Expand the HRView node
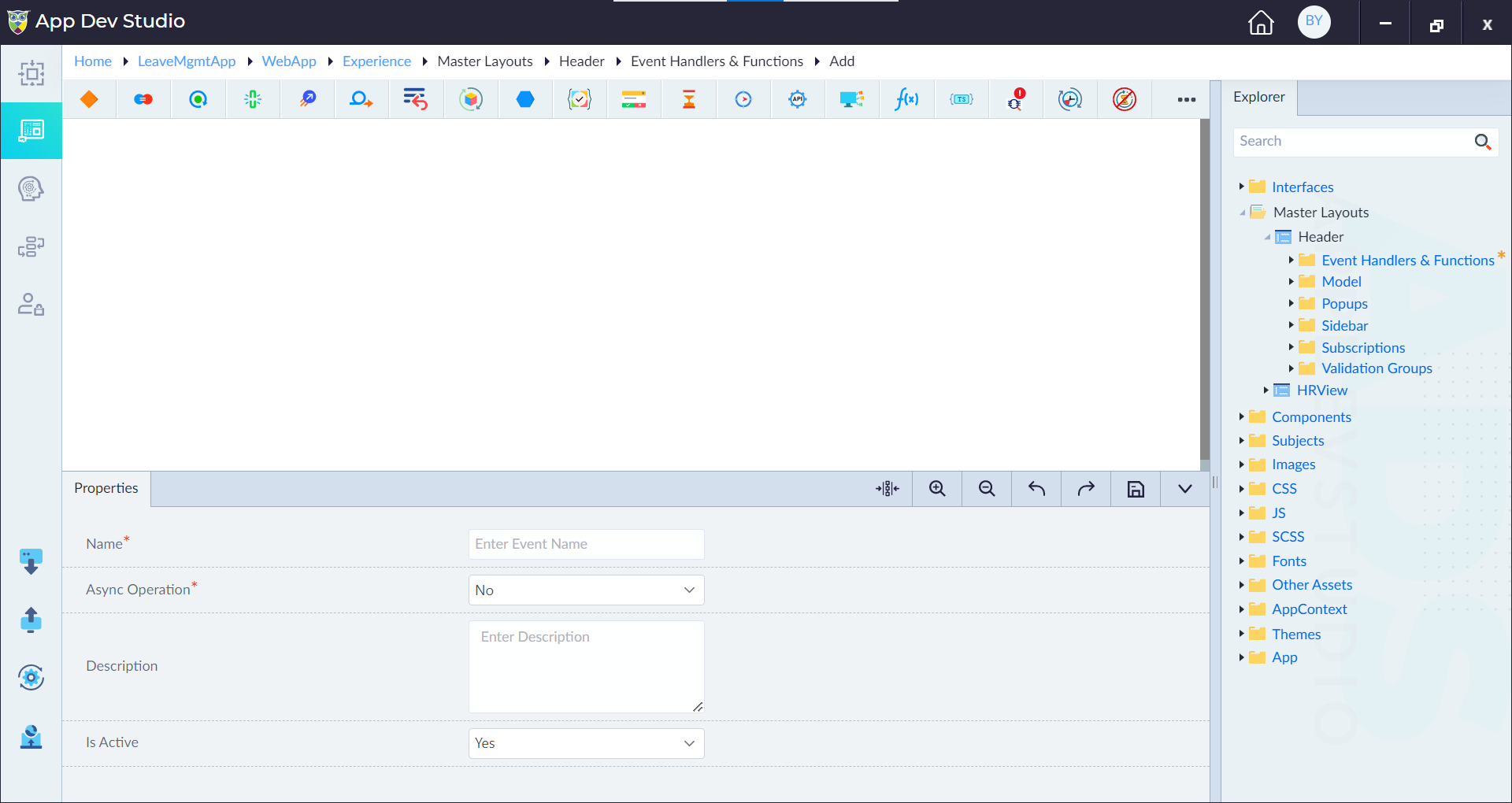Screen dimensions: 1512x803 tap(1266, 390)
